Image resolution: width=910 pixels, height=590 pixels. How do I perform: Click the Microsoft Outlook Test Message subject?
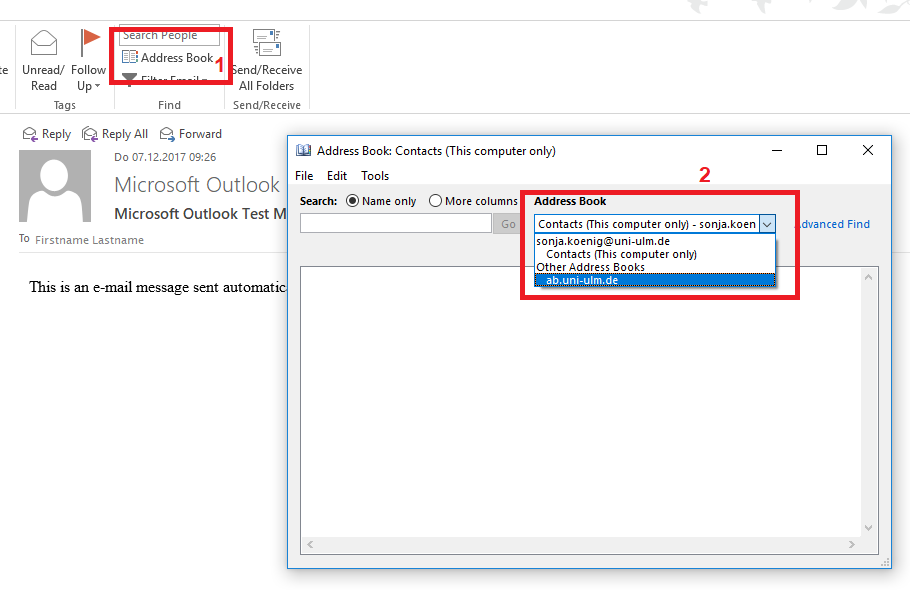coord(200,214)
